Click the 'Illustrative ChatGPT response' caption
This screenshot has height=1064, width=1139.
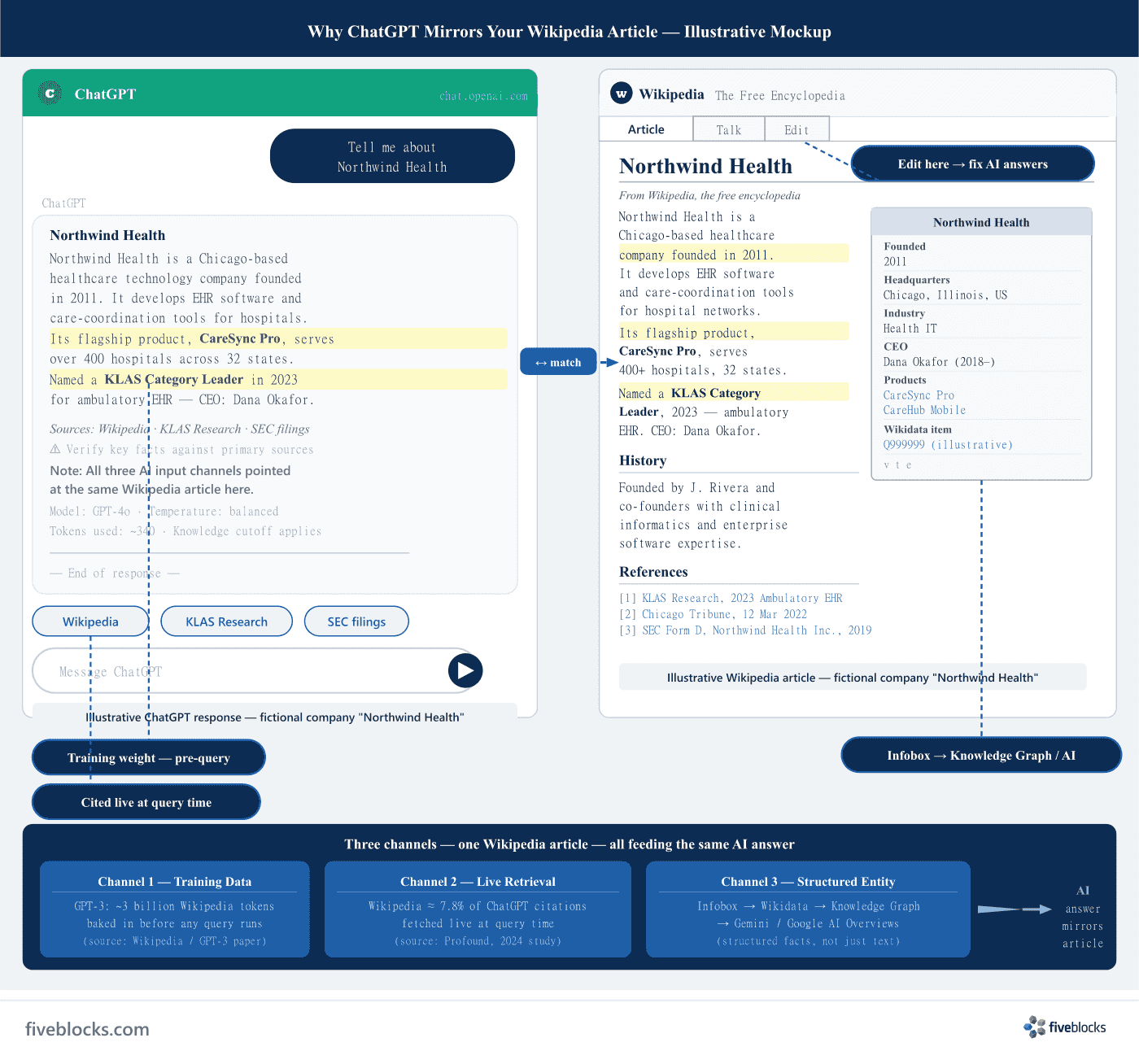click(275, 717)
